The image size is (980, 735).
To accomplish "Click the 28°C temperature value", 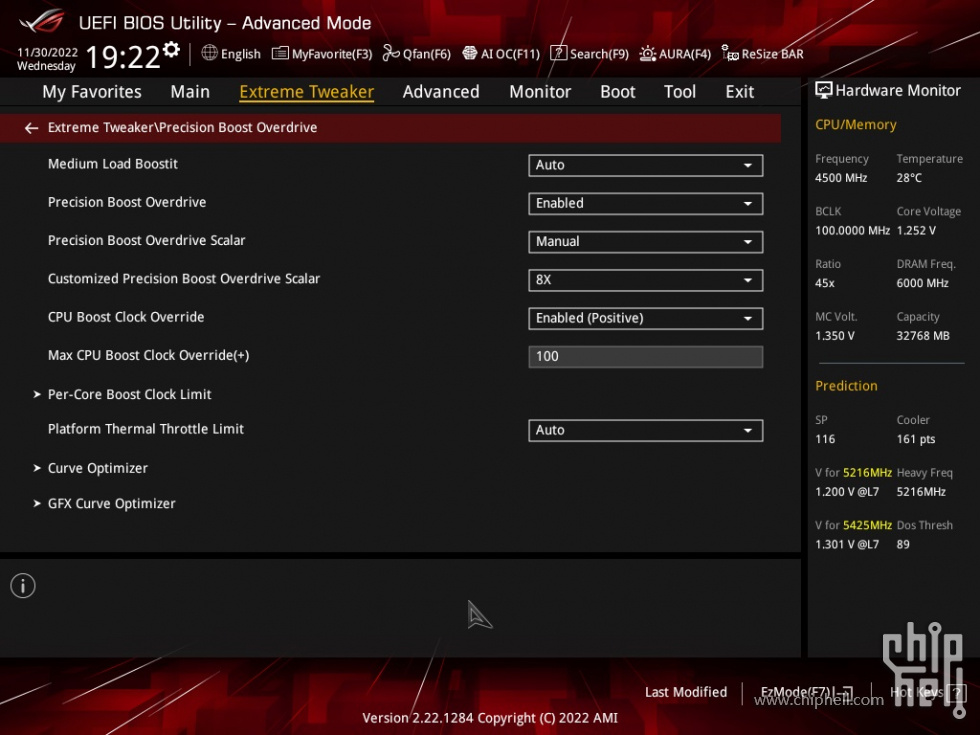I will point(909,178).
